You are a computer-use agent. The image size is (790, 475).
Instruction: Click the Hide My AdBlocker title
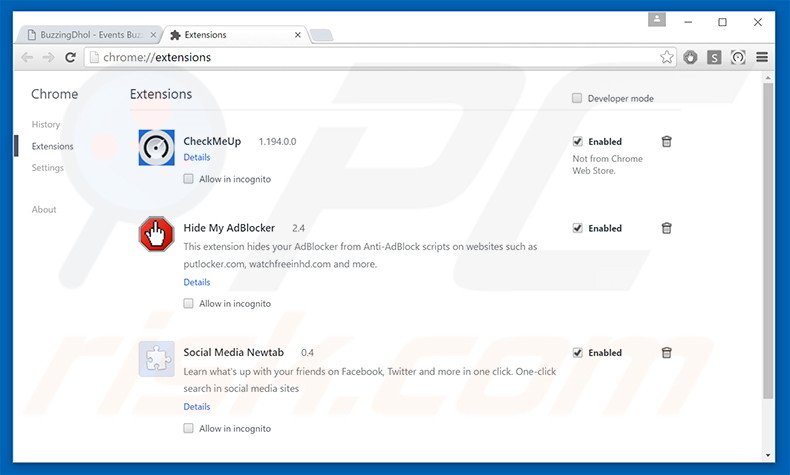229,228
